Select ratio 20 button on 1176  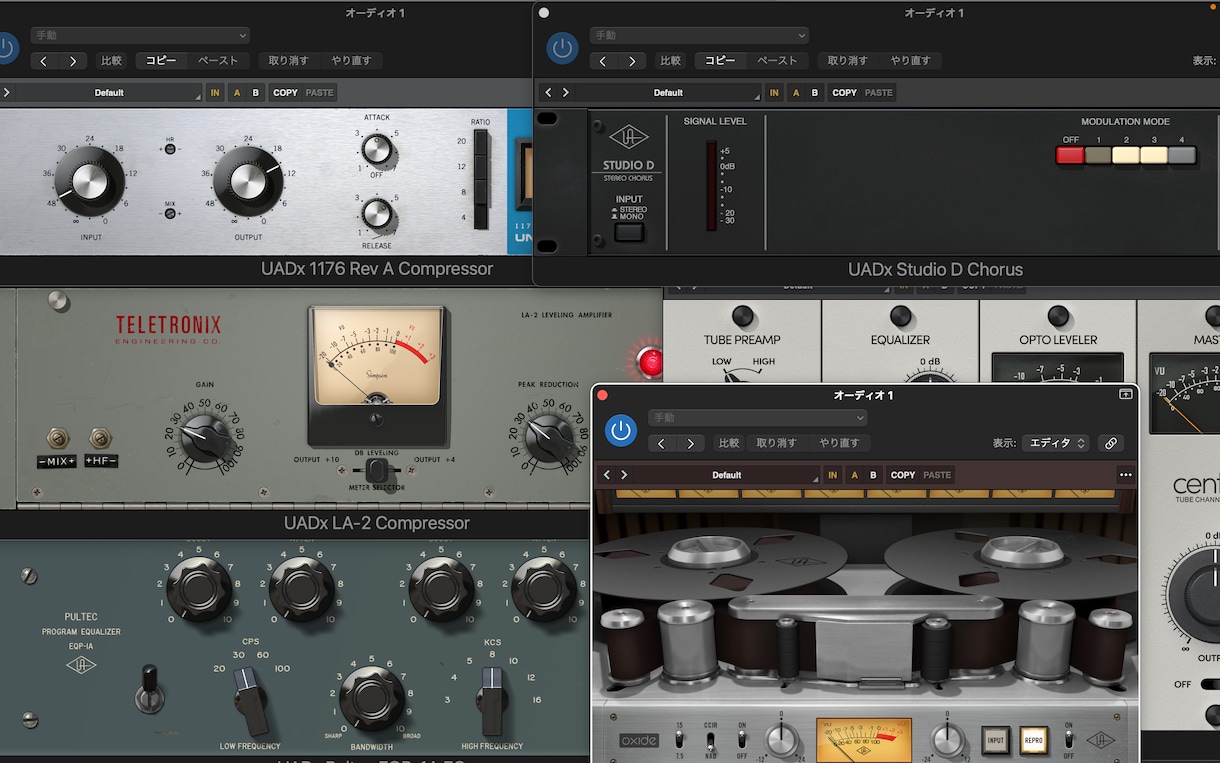coord(481,142)
